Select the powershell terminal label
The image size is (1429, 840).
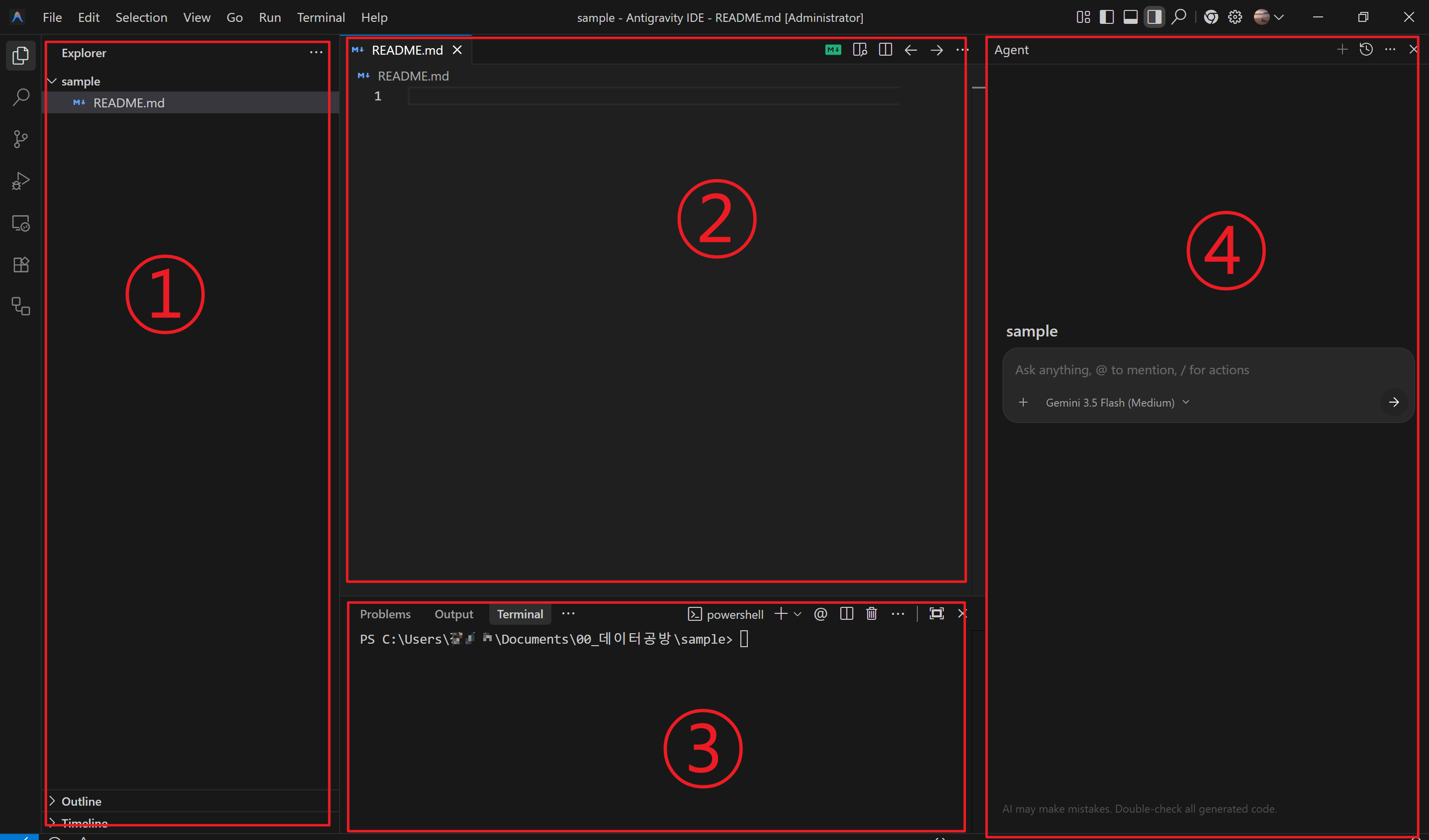coord(725,614)
